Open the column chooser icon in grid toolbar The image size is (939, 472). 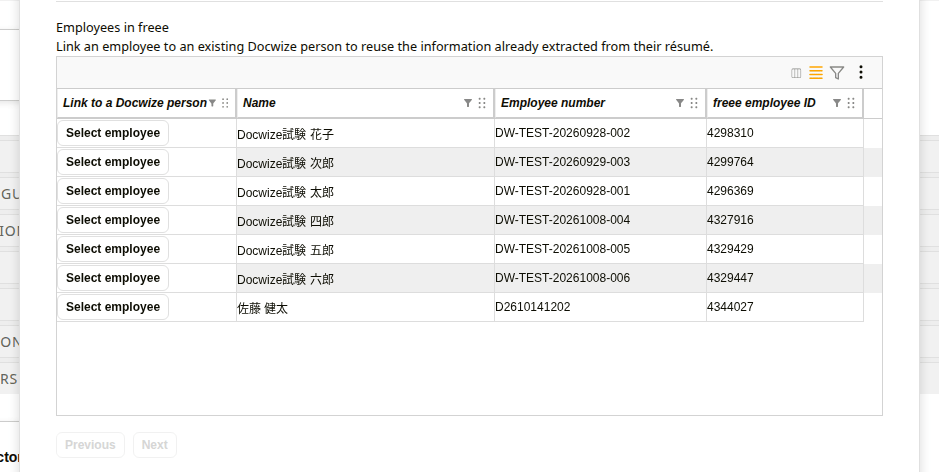pos(796,72)
